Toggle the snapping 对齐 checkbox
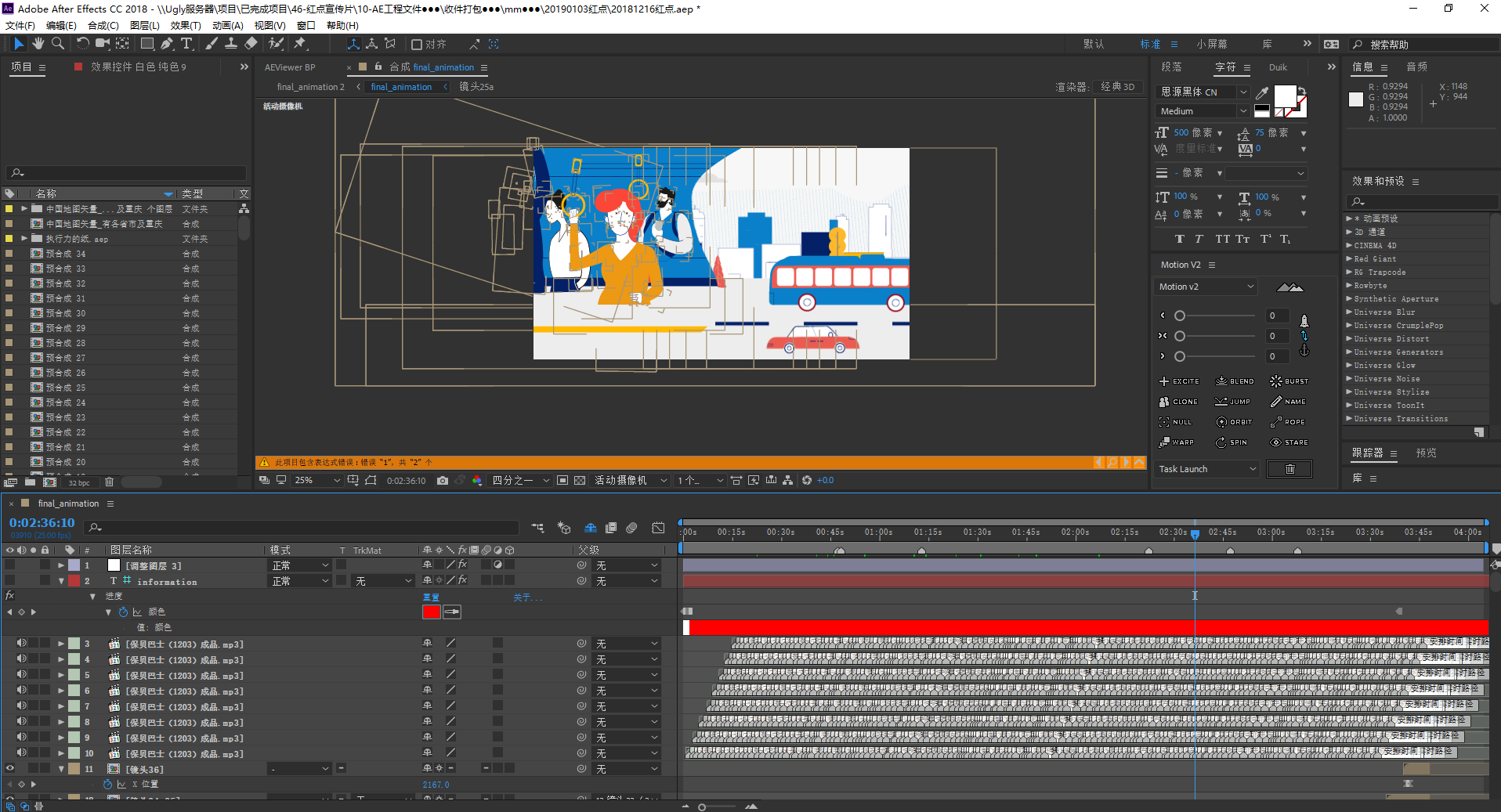 417,45
